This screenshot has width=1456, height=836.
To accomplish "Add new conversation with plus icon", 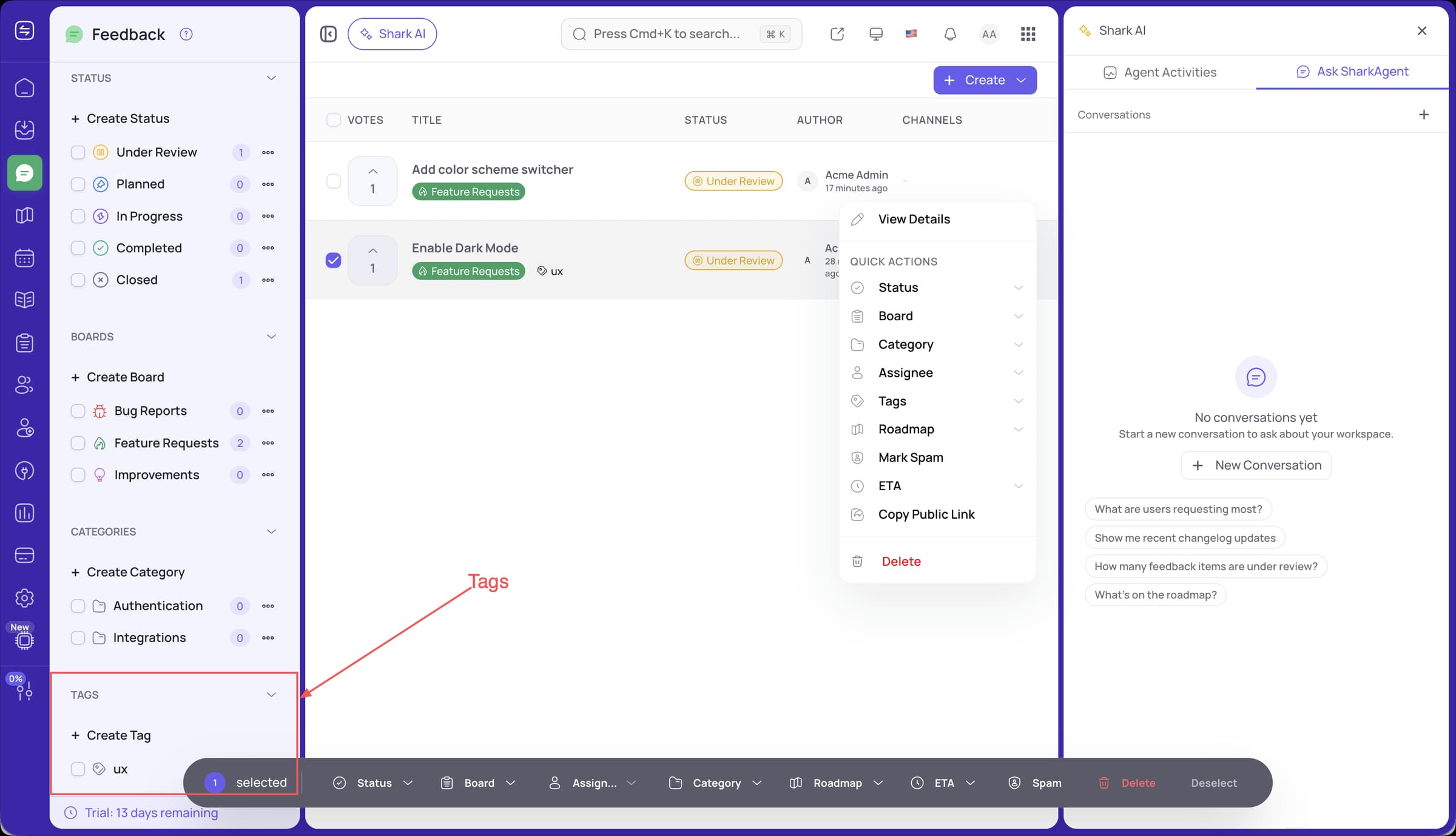I will (1424, 115).
